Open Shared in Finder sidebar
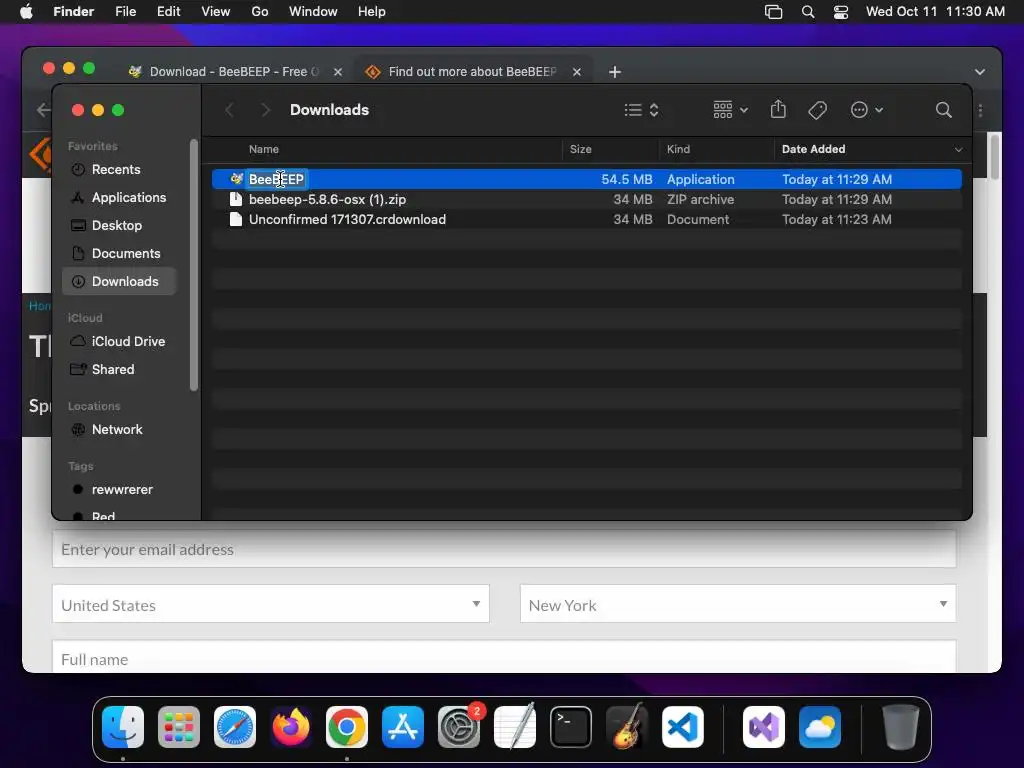Image resolution: width=1024 pixels, height=768 pixels. [120, 370]
